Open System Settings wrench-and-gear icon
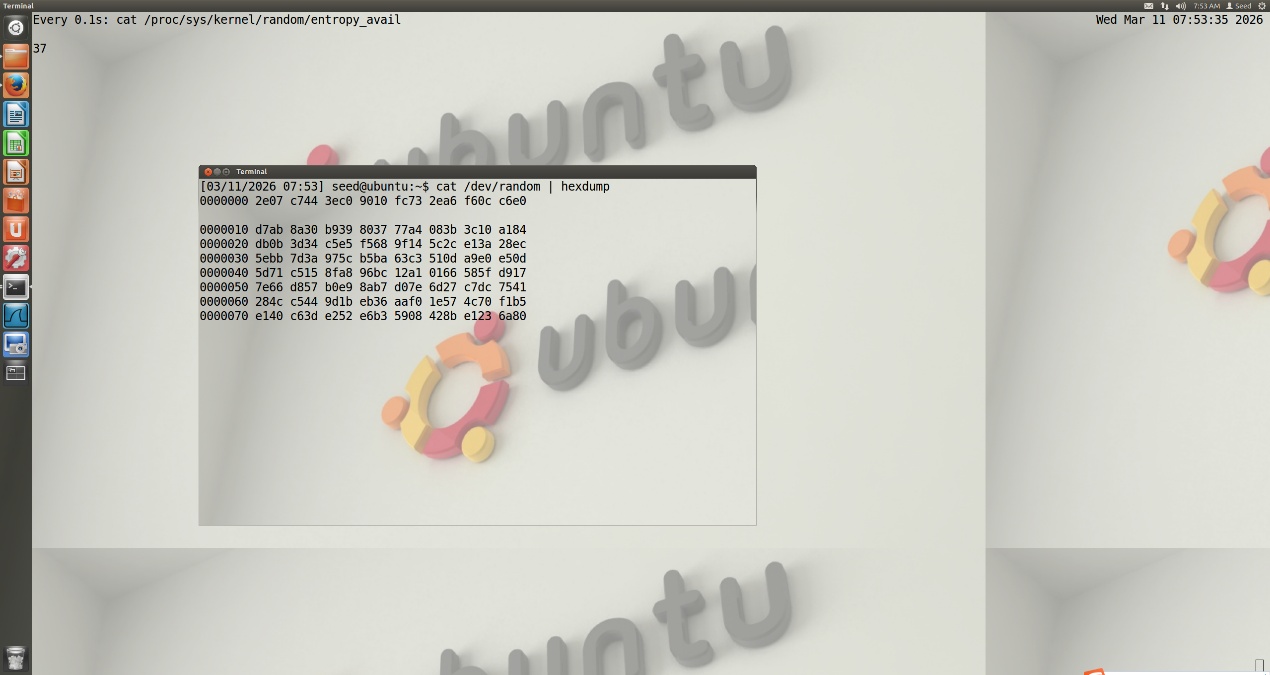The height and width of the screenshot is (675, 1270). pos(15,259)
